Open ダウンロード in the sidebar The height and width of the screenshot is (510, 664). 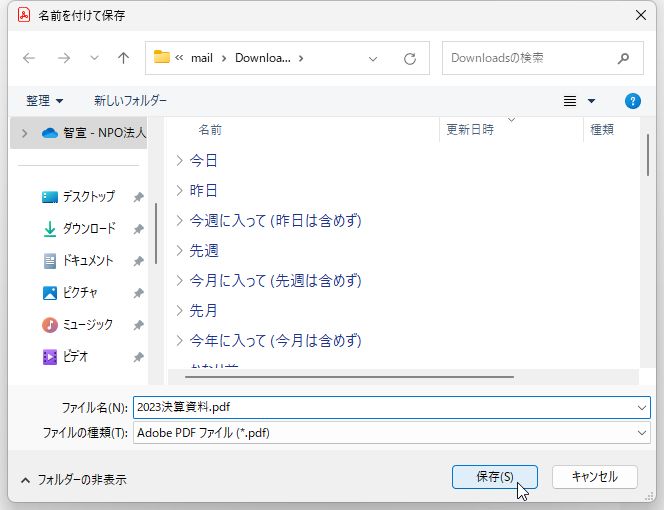[x=89, y=229]
